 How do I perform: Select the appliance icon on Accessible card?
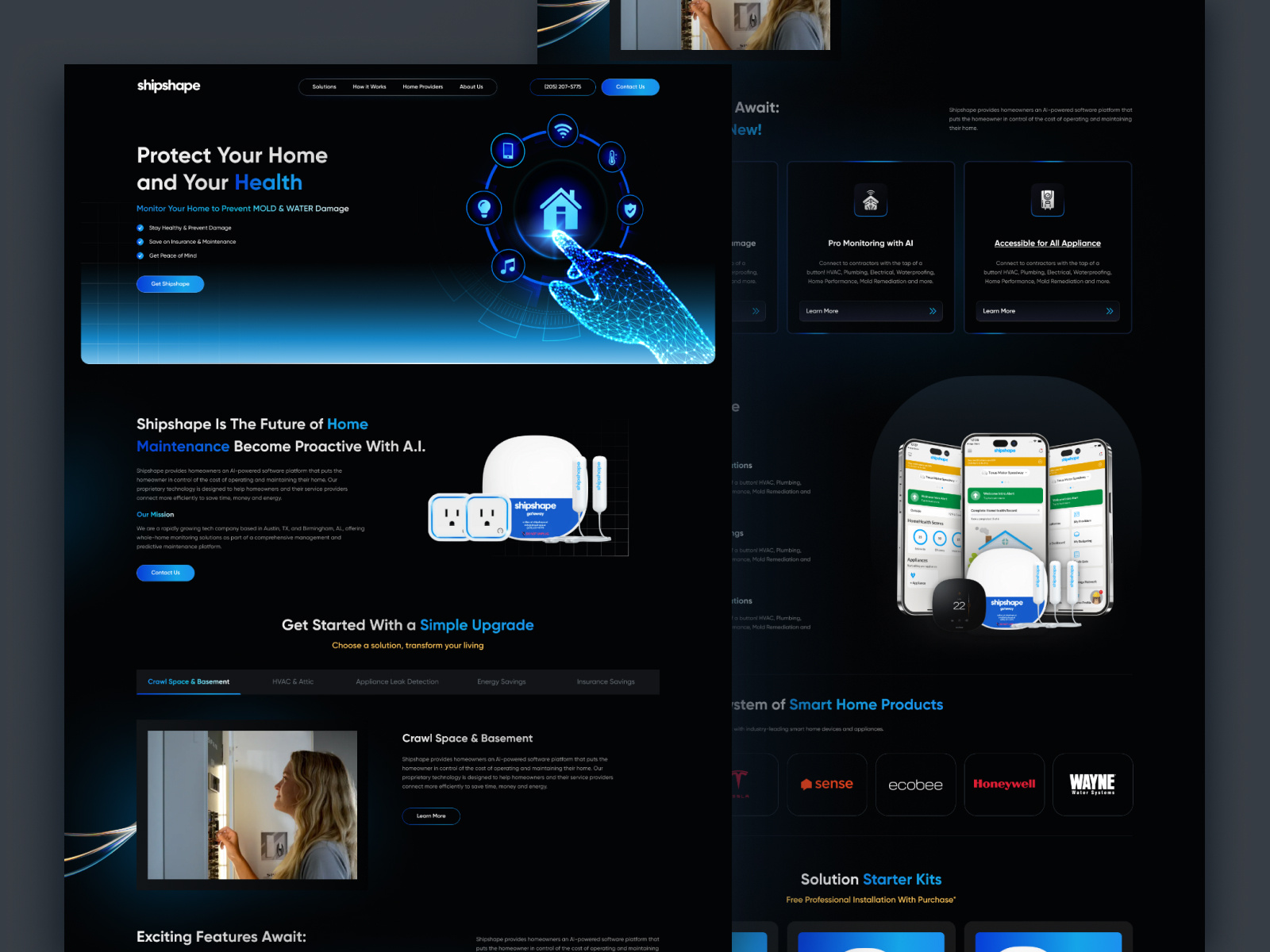(1048, 201)
